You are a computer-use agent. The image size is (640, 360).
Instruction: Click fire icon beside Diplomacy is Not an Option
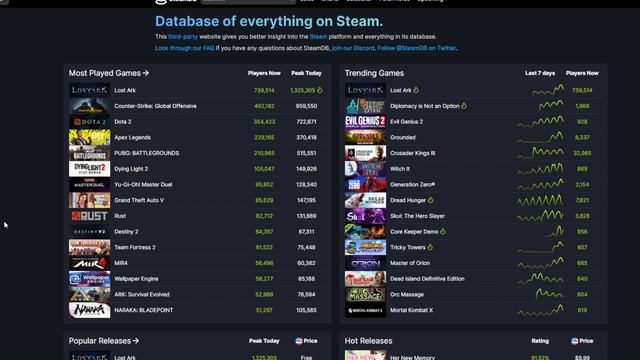pos(464,106)
